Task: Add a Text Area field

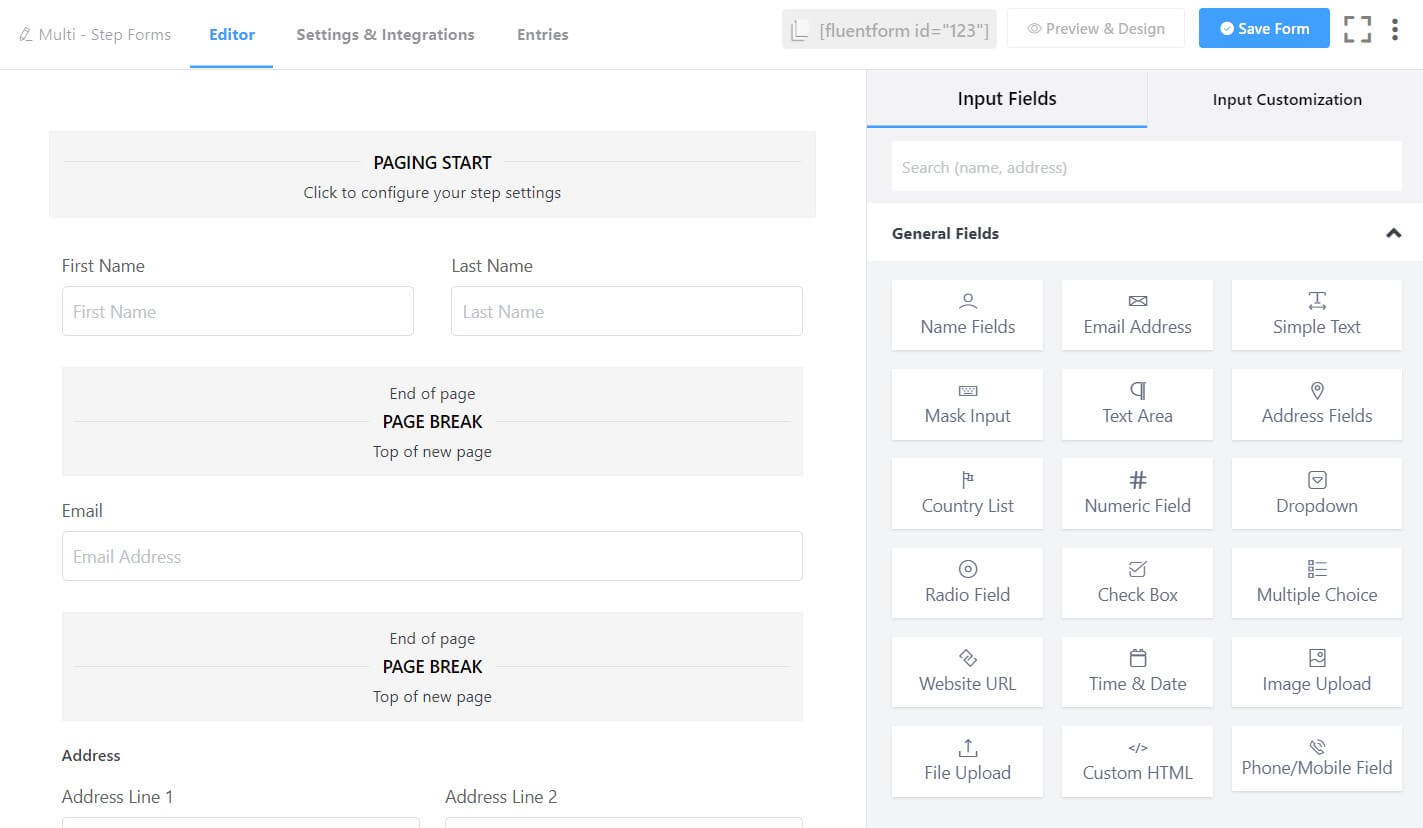Action: click(x=1137, y=404)
